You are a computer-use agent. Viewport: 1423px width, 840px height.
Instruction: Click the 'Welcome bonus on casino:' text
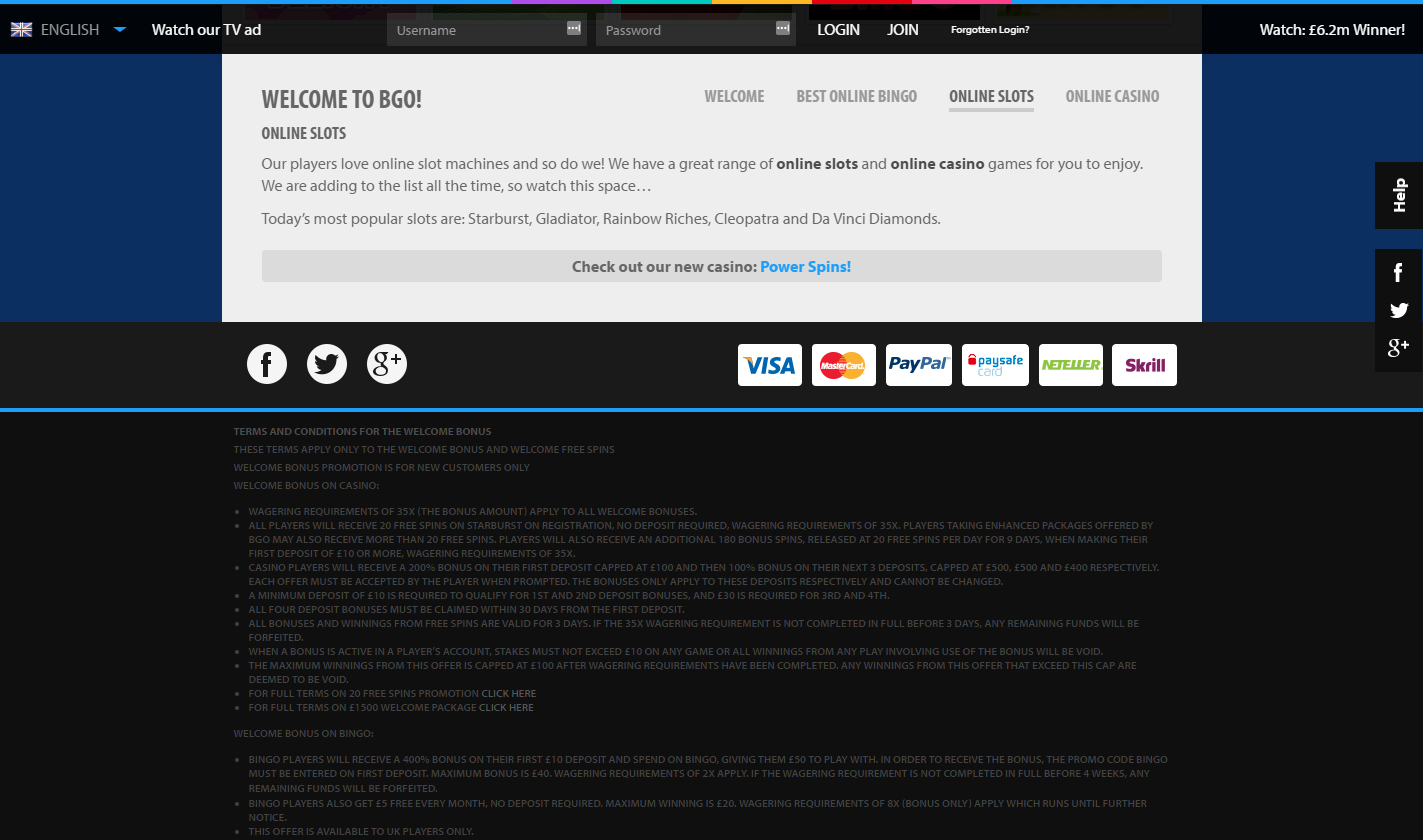coord(307,485)
